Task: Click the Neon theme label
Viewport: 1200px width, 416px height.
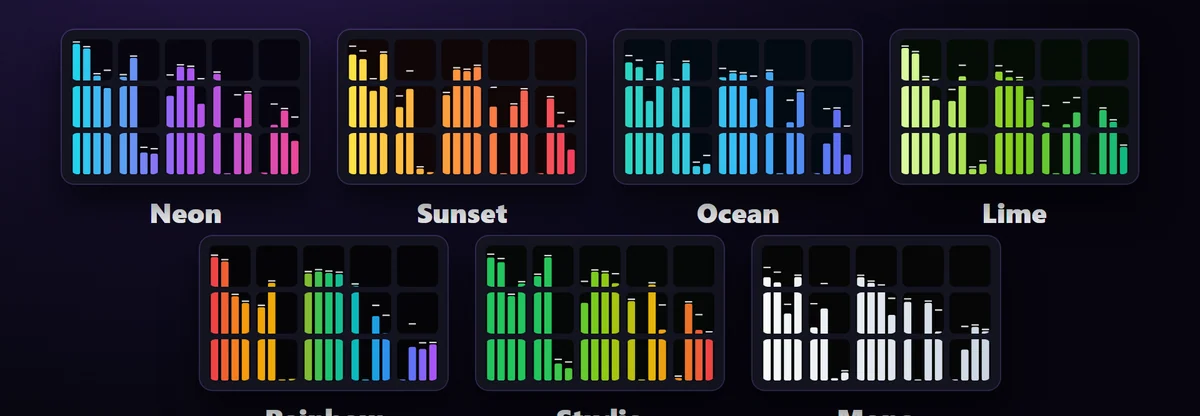Action: pos(185,213)
